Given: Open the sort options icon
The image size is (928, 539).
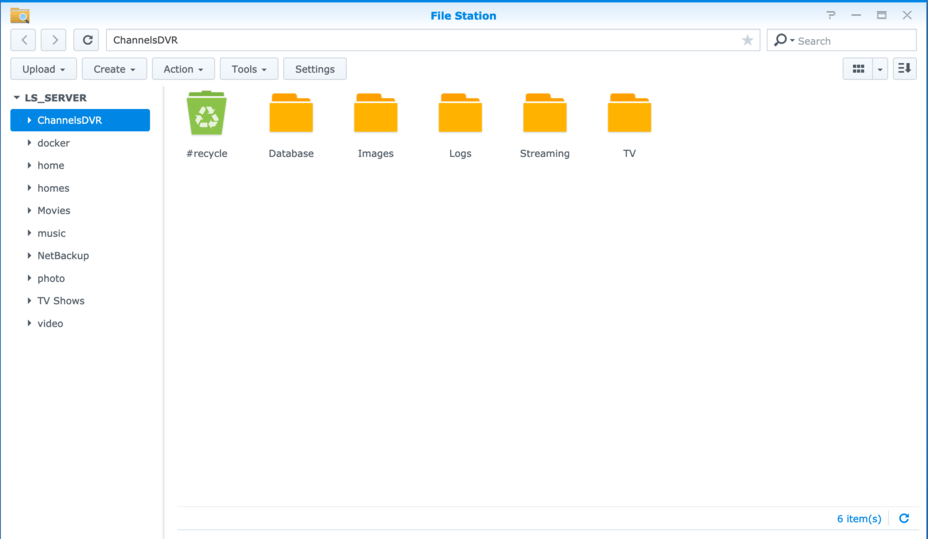Looking at the screenshot, I should (x=904, y=69).
